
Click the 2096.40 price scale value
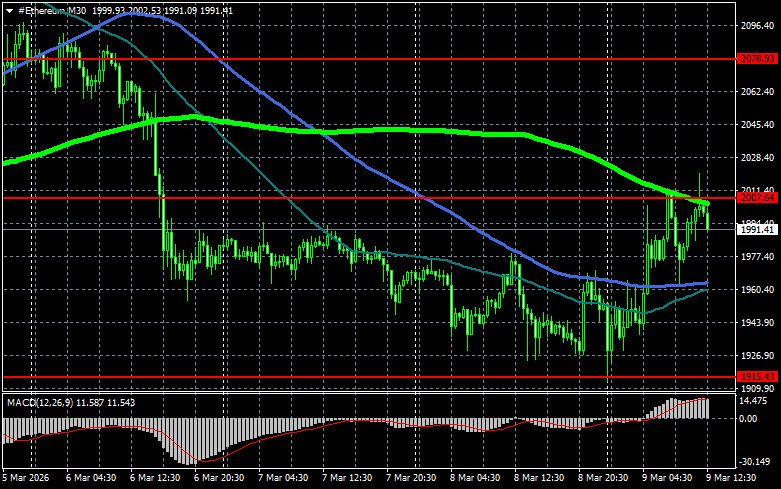(758, 26)
